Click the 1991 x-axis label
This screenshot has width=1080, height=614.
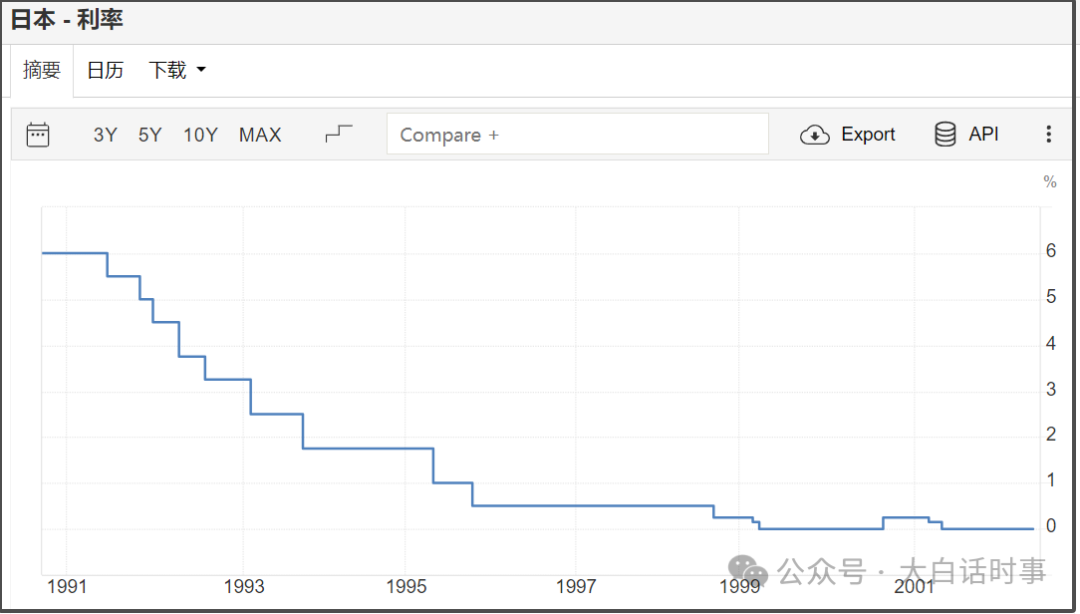67,586
